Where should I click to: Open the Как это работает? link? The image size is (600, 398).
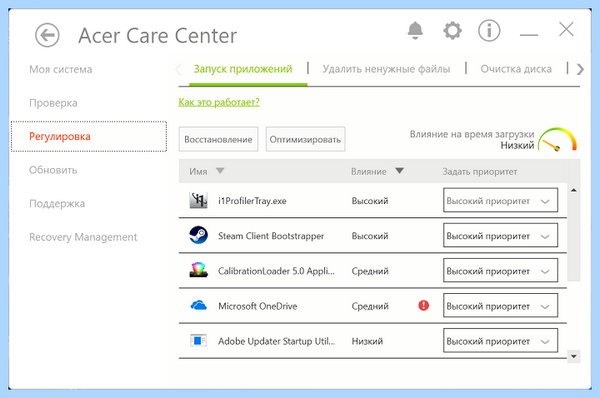(x=219, y=102)
